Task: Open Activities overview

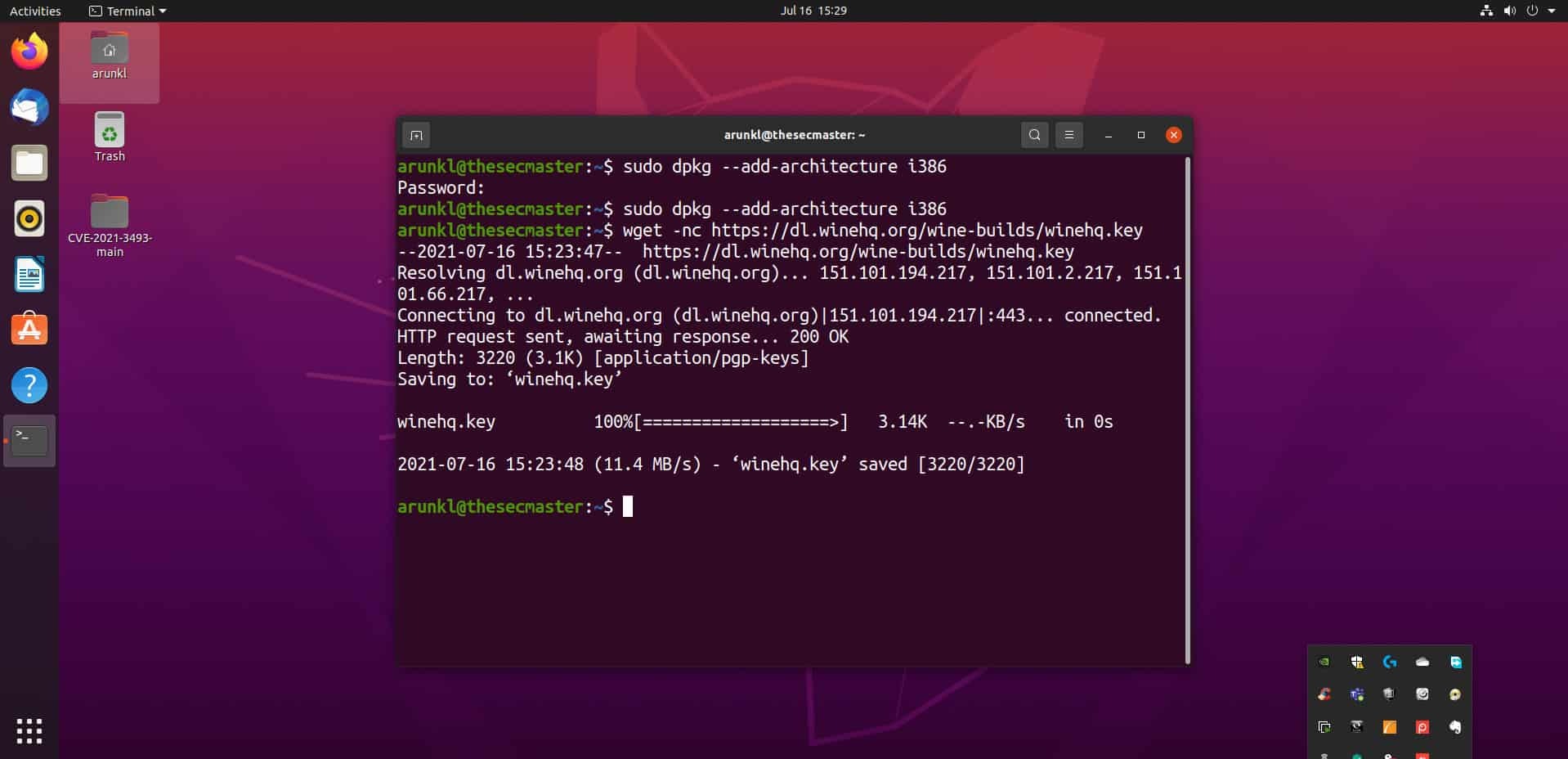Action: [x=35, y=11]
